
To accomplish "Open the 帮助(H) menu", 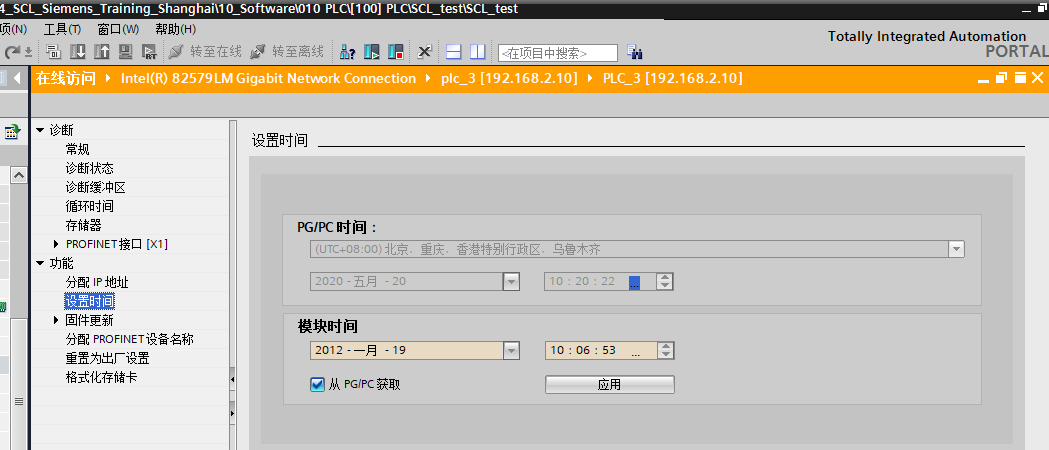I will 175,29.
